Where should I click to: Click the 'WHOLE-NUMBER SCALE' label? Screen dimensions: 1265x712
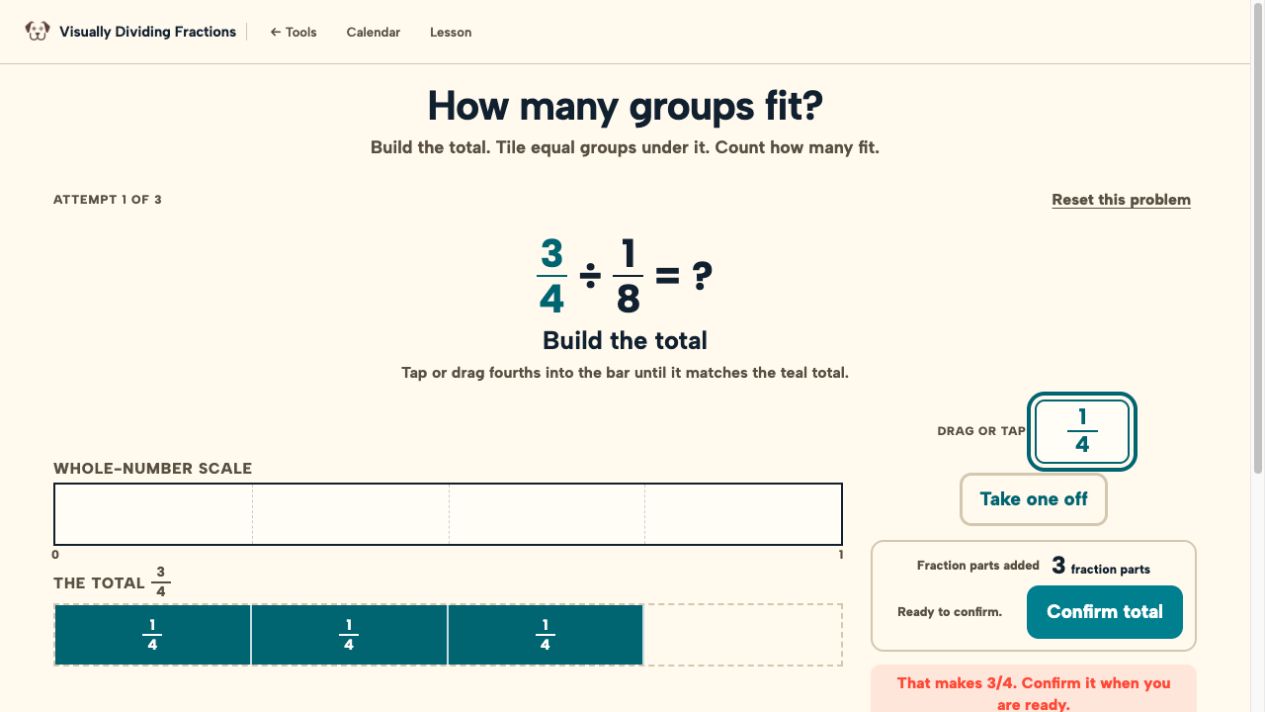(x=153, y=468)
